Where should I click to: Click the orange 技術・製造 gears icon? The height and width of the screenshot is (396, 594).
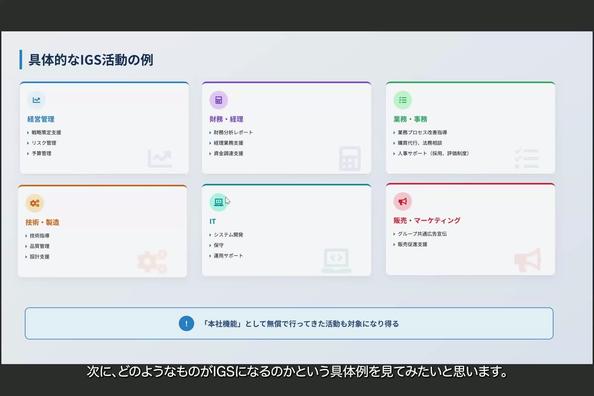pyautogui.click(x=35, y=203)
